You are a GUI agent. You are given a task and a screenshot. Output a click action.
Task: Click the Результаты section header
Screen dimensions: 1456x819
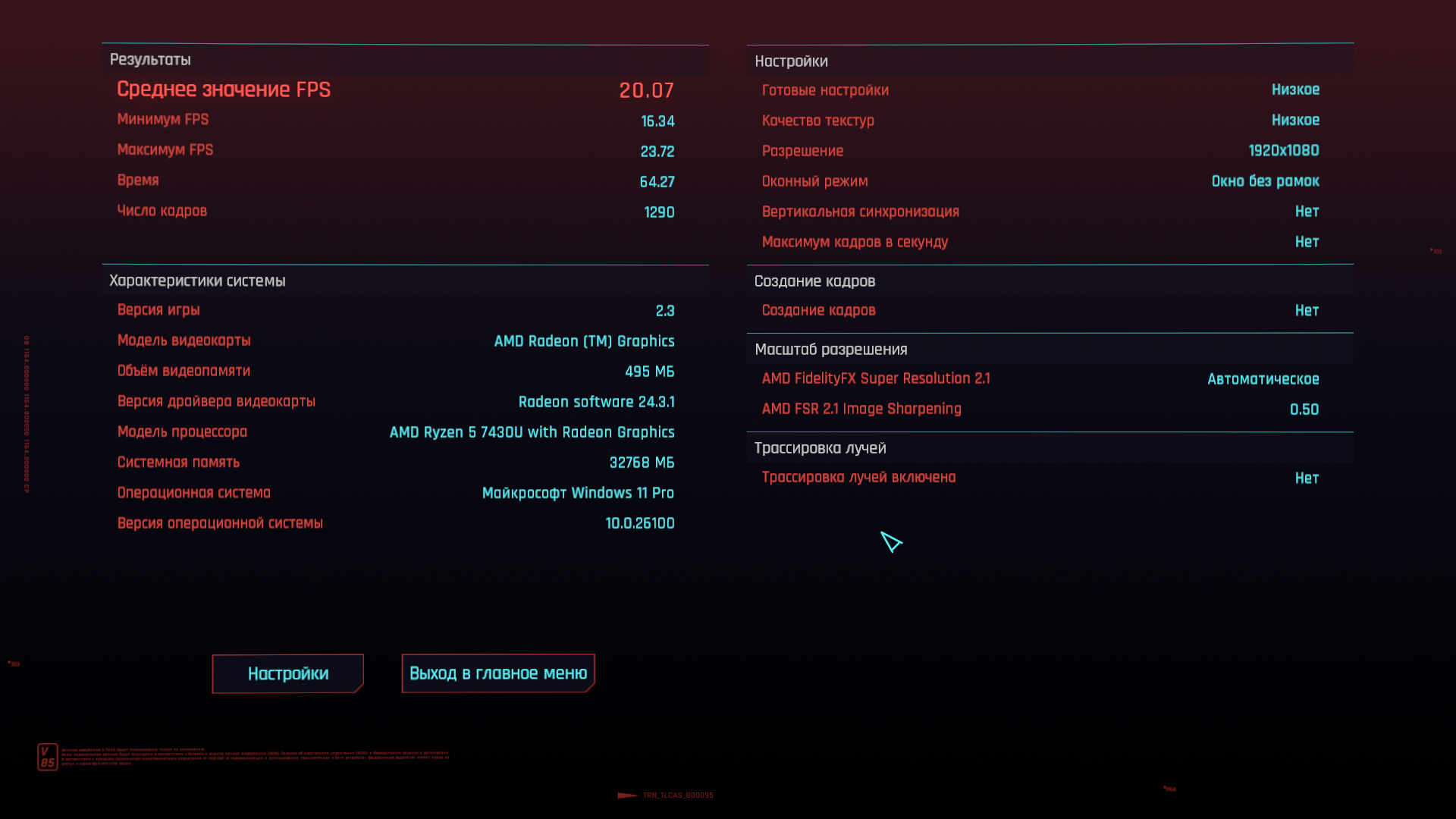[x=150, y=60]
